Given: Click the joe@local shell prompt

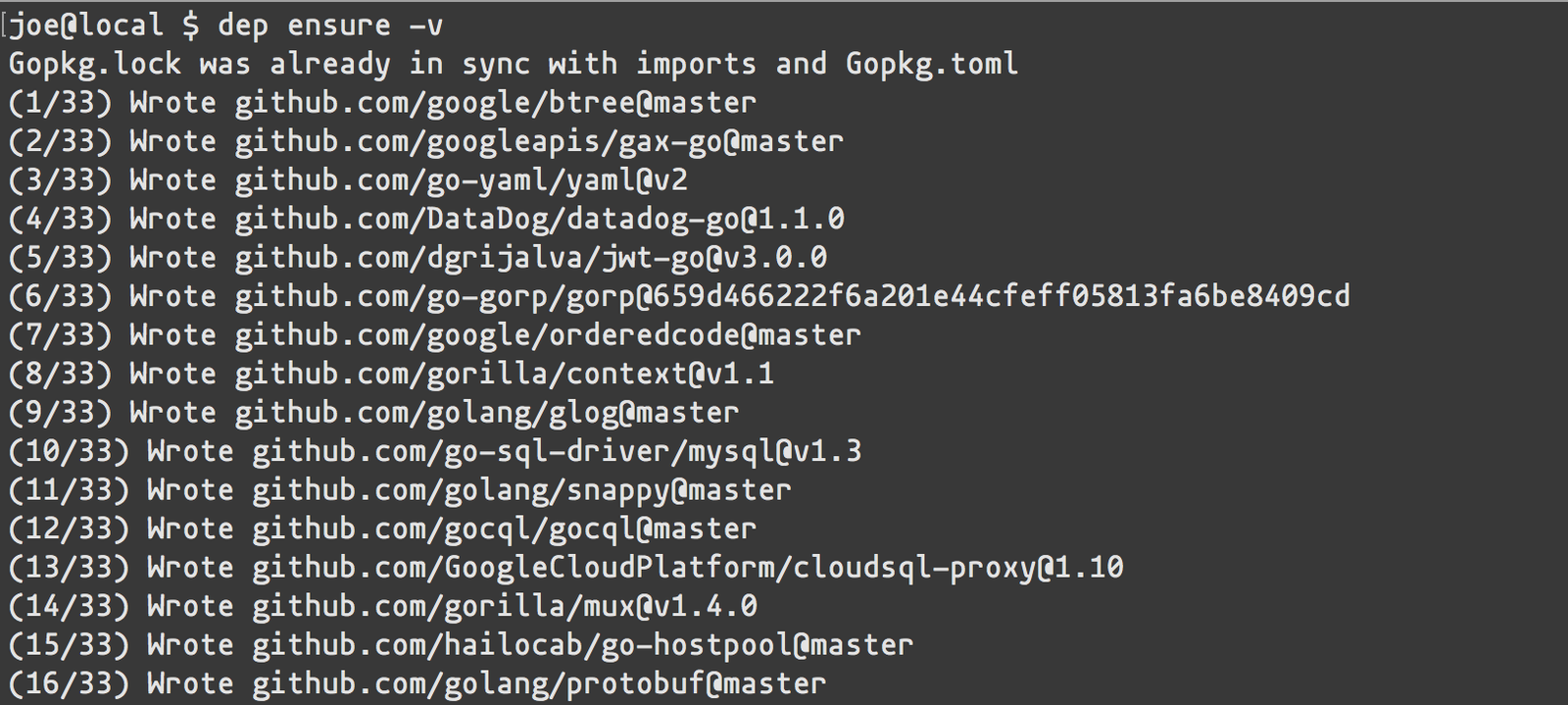Looking at the screenshot, I should [105, 25].
